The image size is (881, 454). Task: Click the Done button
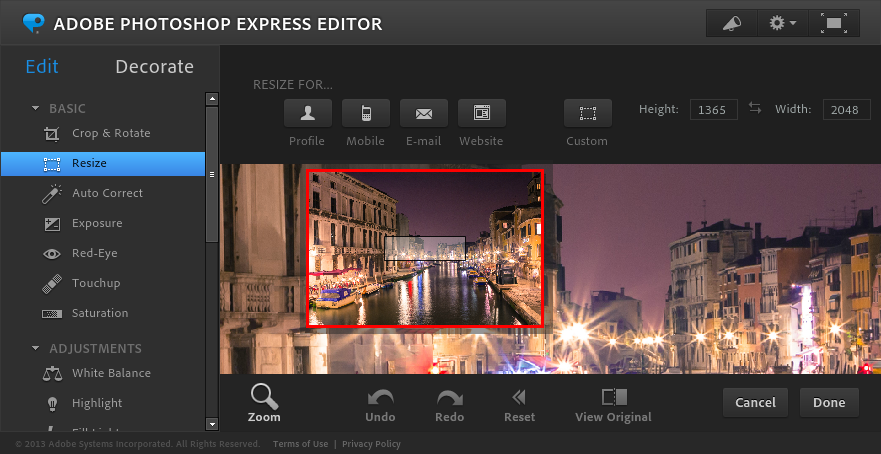829,403
